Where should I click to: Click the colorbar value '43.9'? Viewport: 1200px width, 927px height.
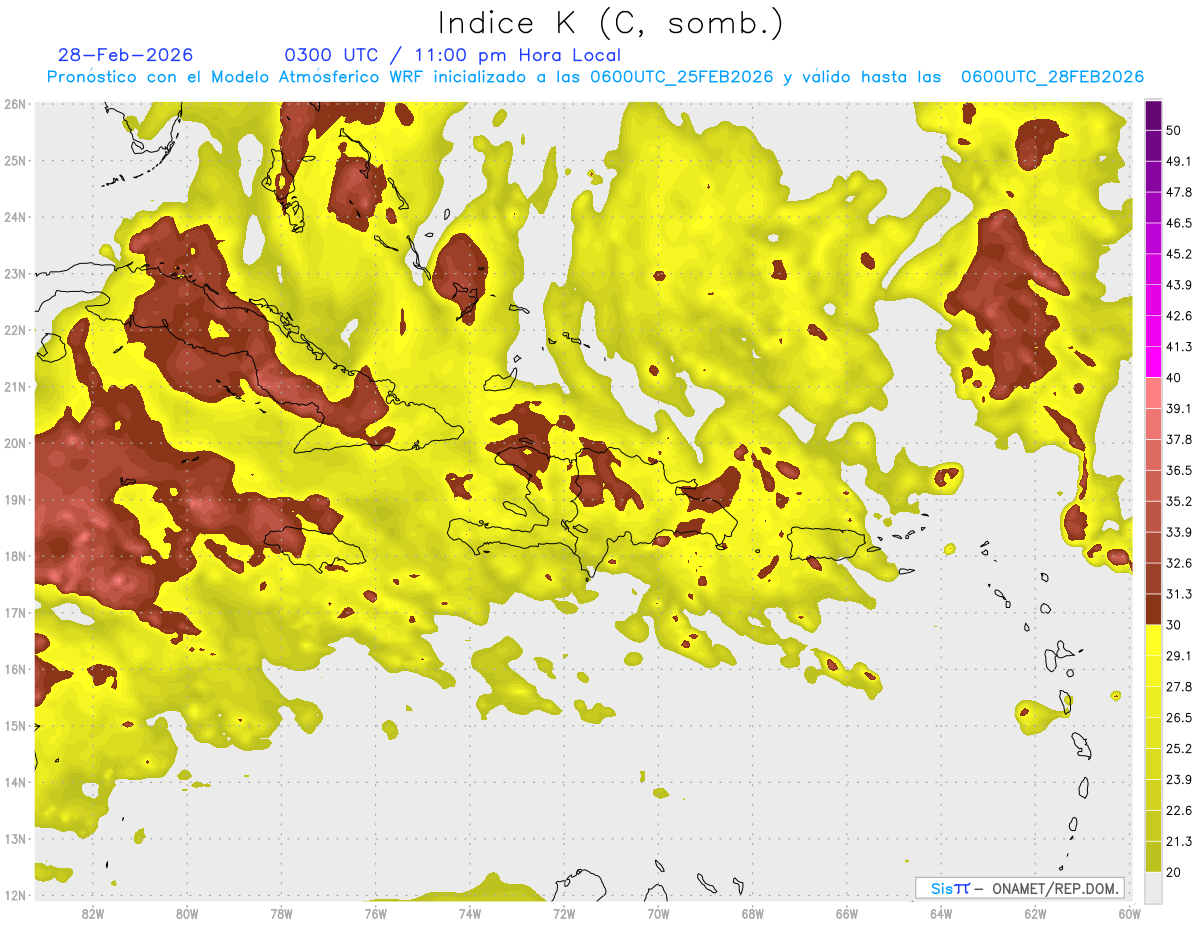point(1179,285)
